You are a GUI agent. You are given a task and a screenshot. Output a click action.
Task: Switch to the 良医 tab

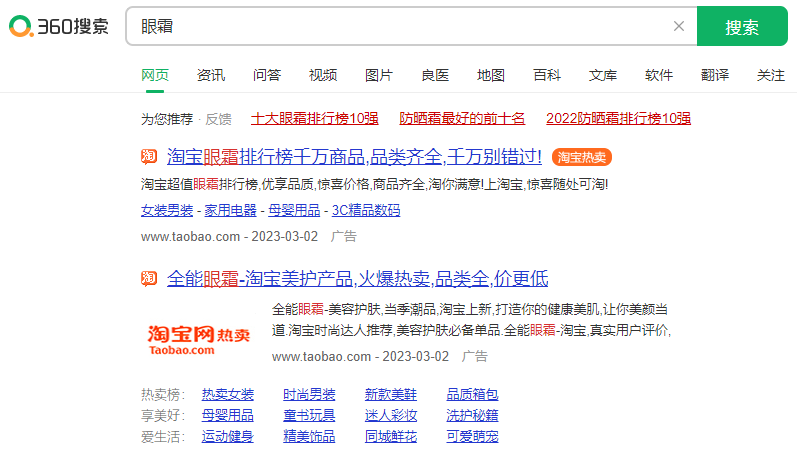(x=435, y=75)
